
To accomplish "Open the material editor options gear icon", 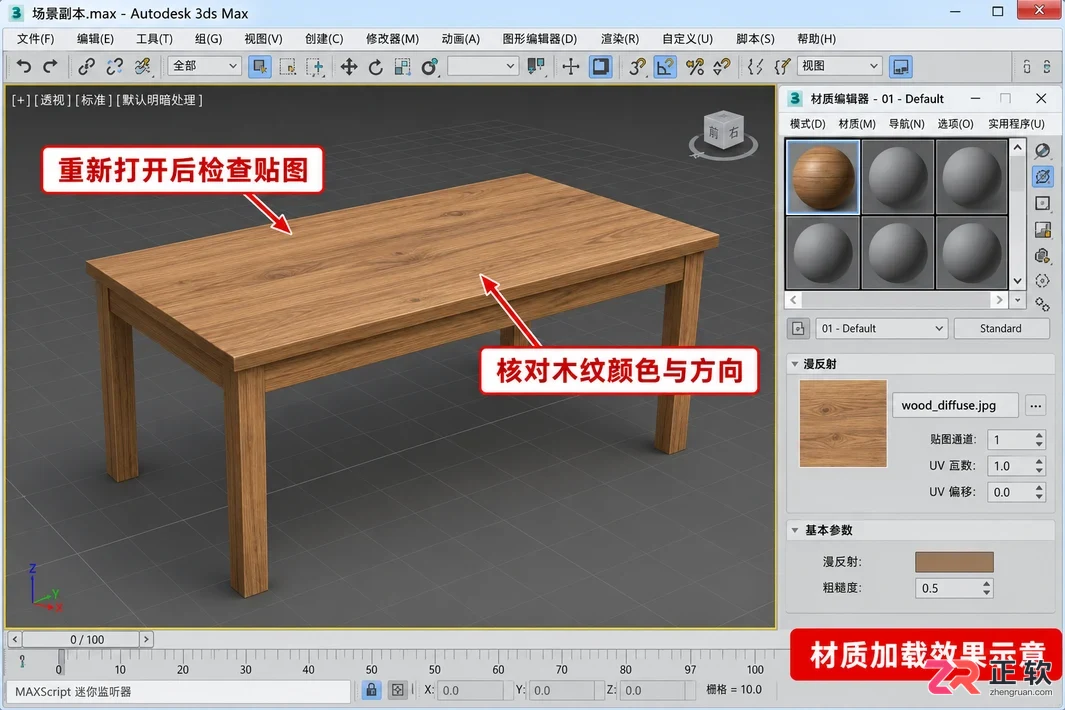I will (x=1042, y=280).
